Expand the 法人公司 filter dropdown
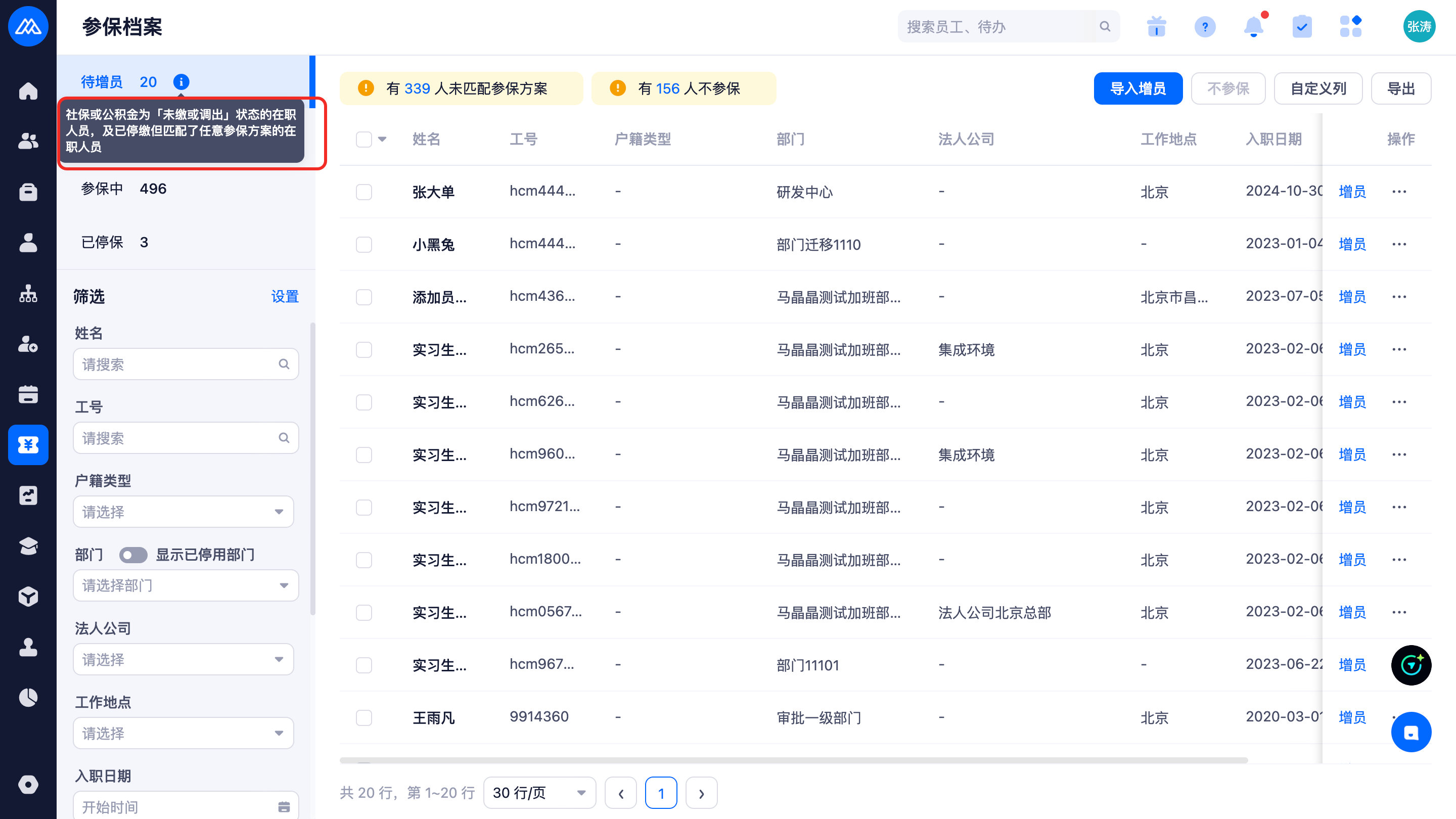The width and height of the screenshot is (1456, 819). [183, 660]
